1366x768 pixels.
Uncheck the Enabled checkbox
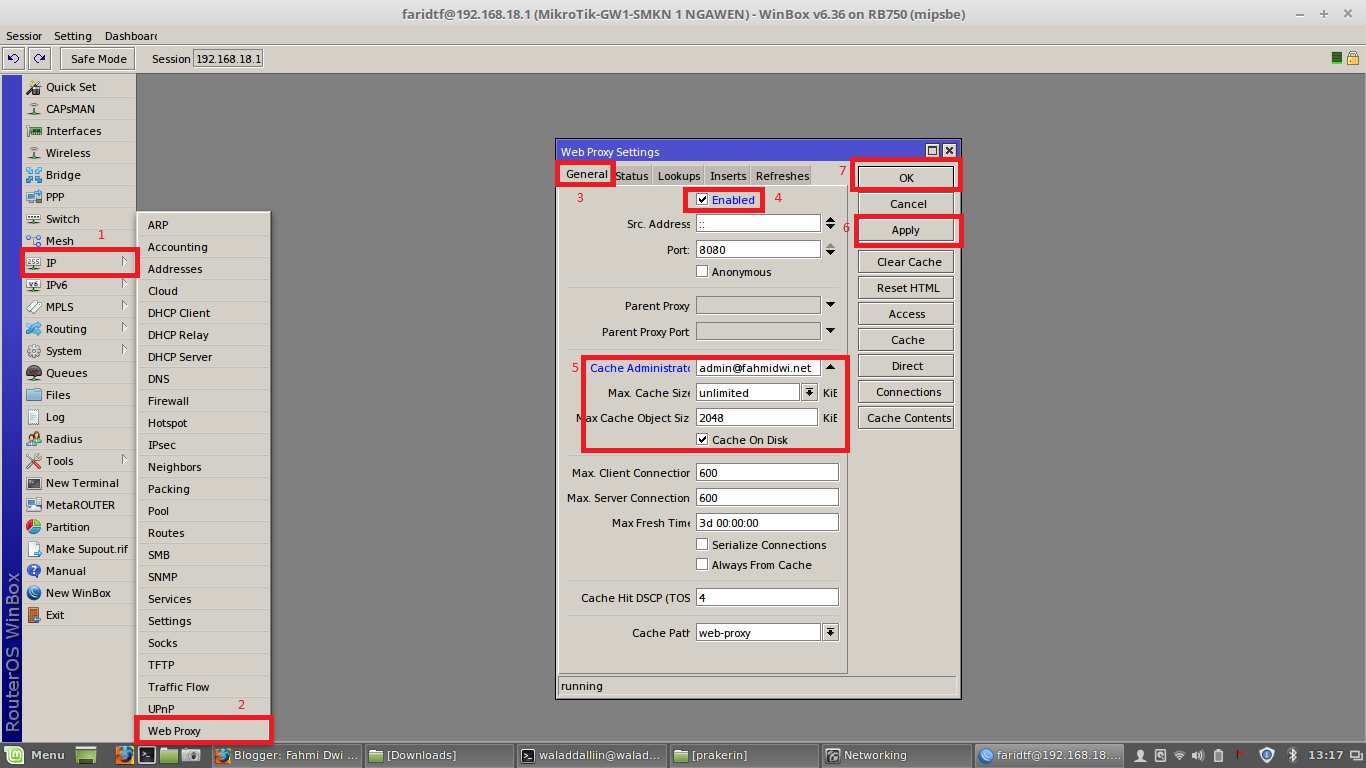point(702,200)
